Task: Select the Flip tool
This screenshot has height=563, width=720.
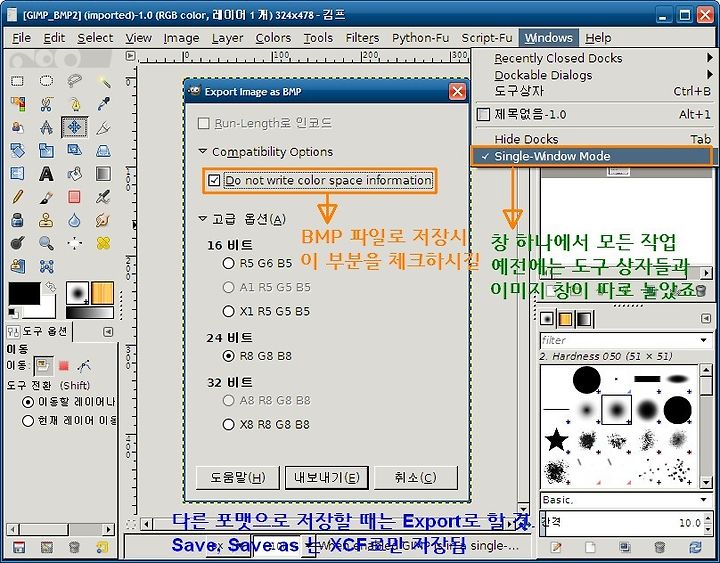Action: pos(17,173)
